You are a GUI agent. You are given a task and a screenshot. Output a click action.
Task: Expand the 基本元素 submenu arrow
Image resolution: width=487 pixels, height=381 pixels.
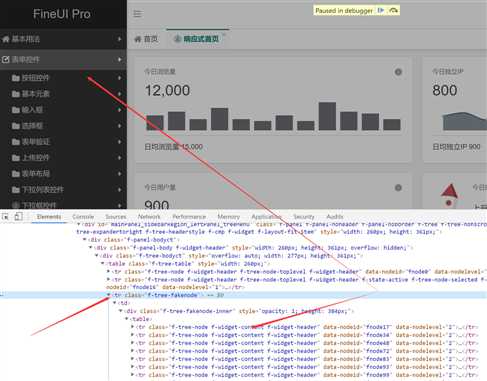tap(119, 94)
